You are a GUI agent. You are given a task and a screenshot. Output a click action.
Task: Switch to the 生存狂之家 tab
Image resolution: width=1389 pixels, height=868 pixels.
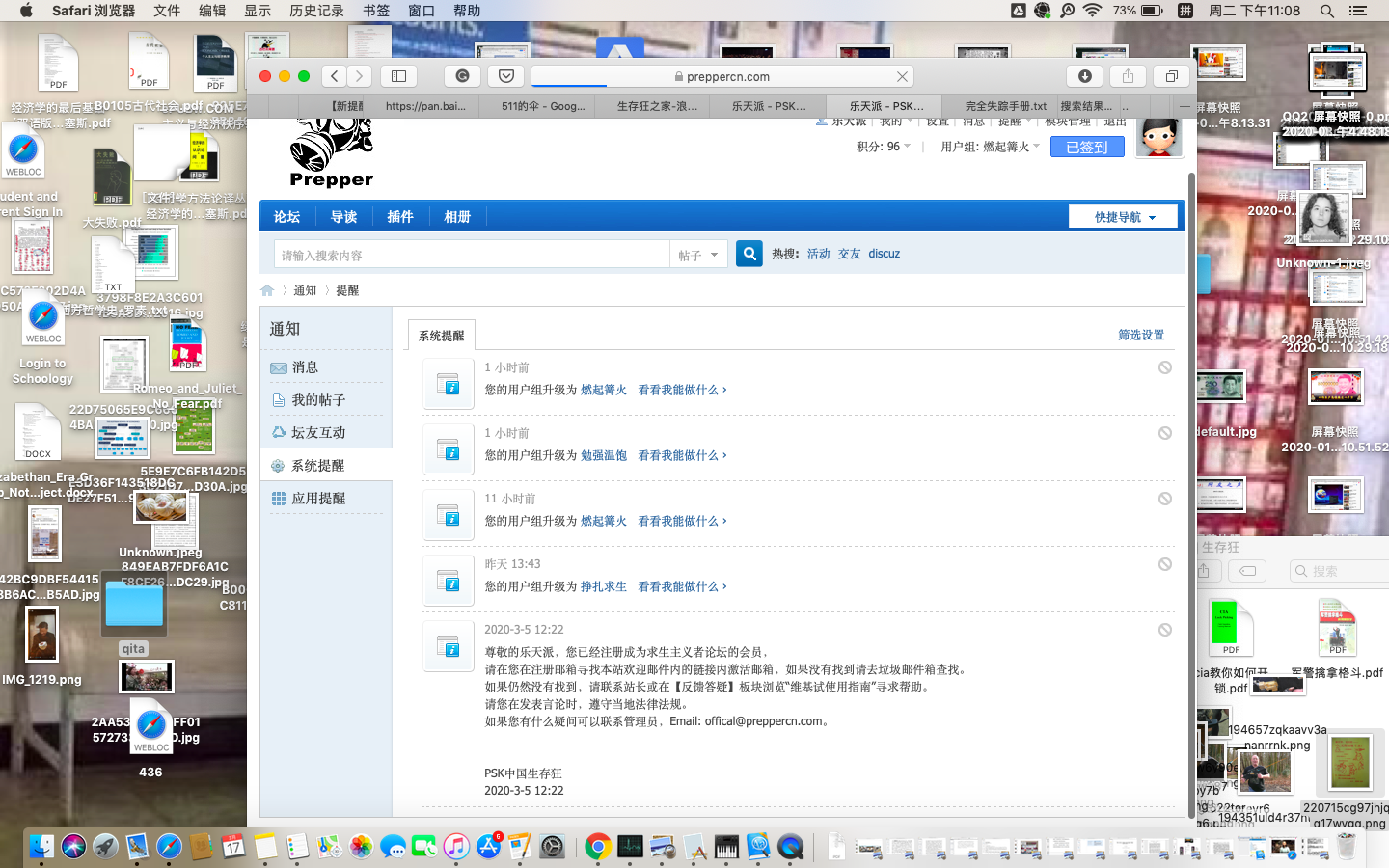pos(657,106)
